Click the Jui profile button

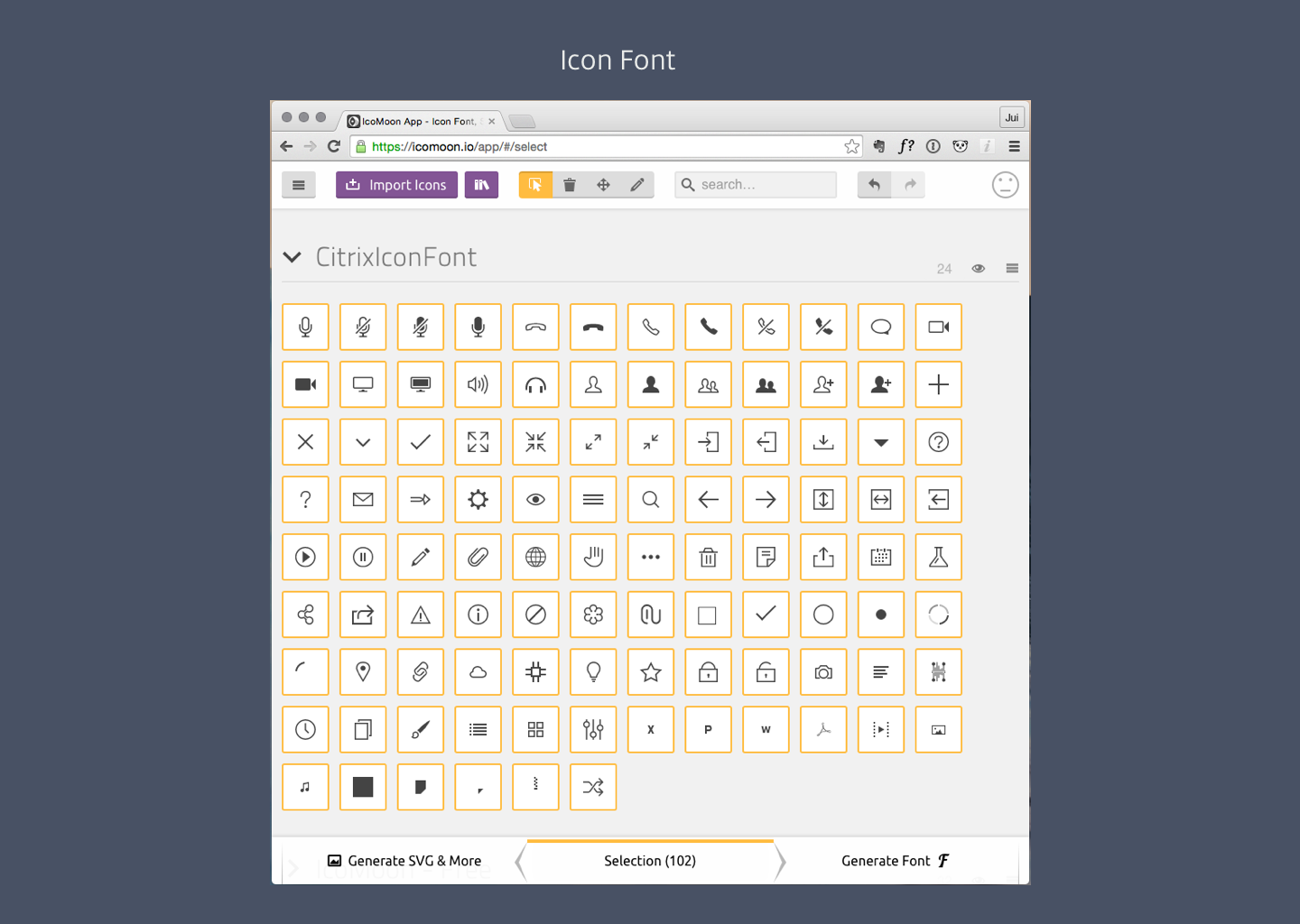click(x=1012, y=117)
